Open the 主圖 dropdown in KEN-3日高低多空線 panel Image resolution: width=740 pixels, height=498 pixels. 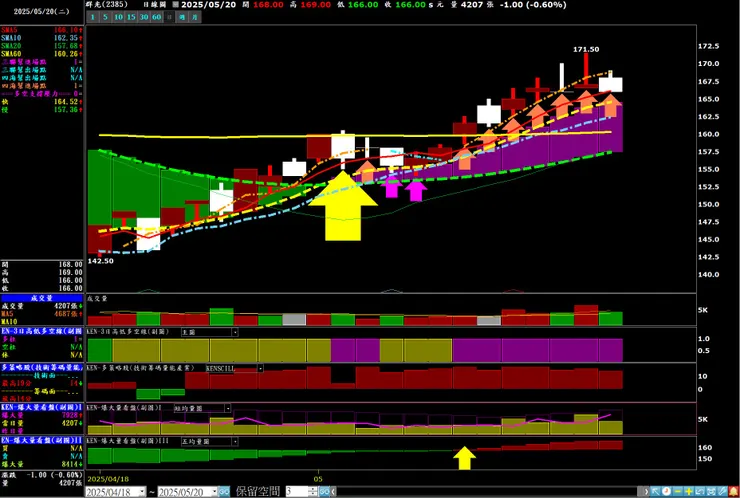pyautogui.click(x=235, y=332)
